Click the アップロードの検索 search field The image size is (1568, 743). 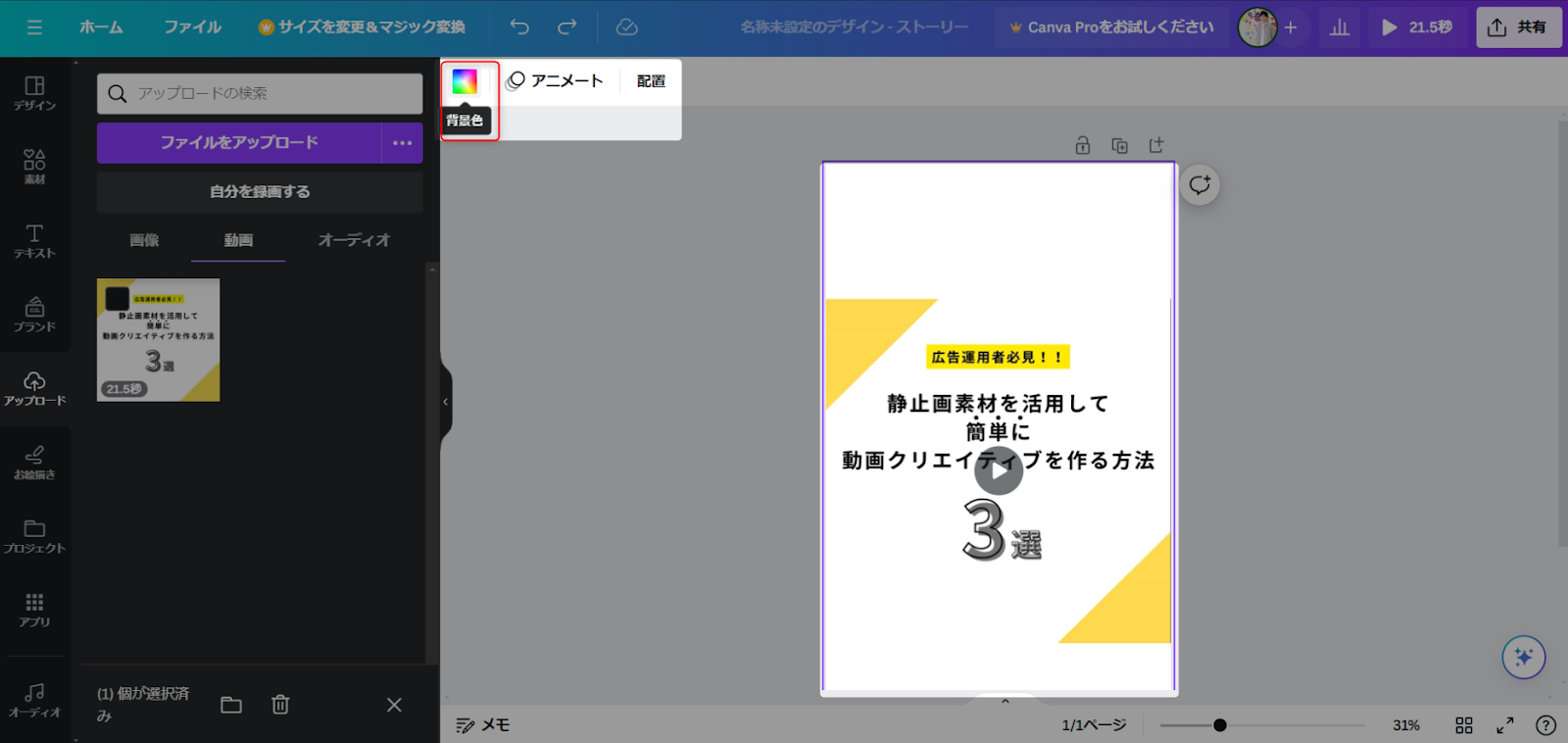[x=260, y=93]
